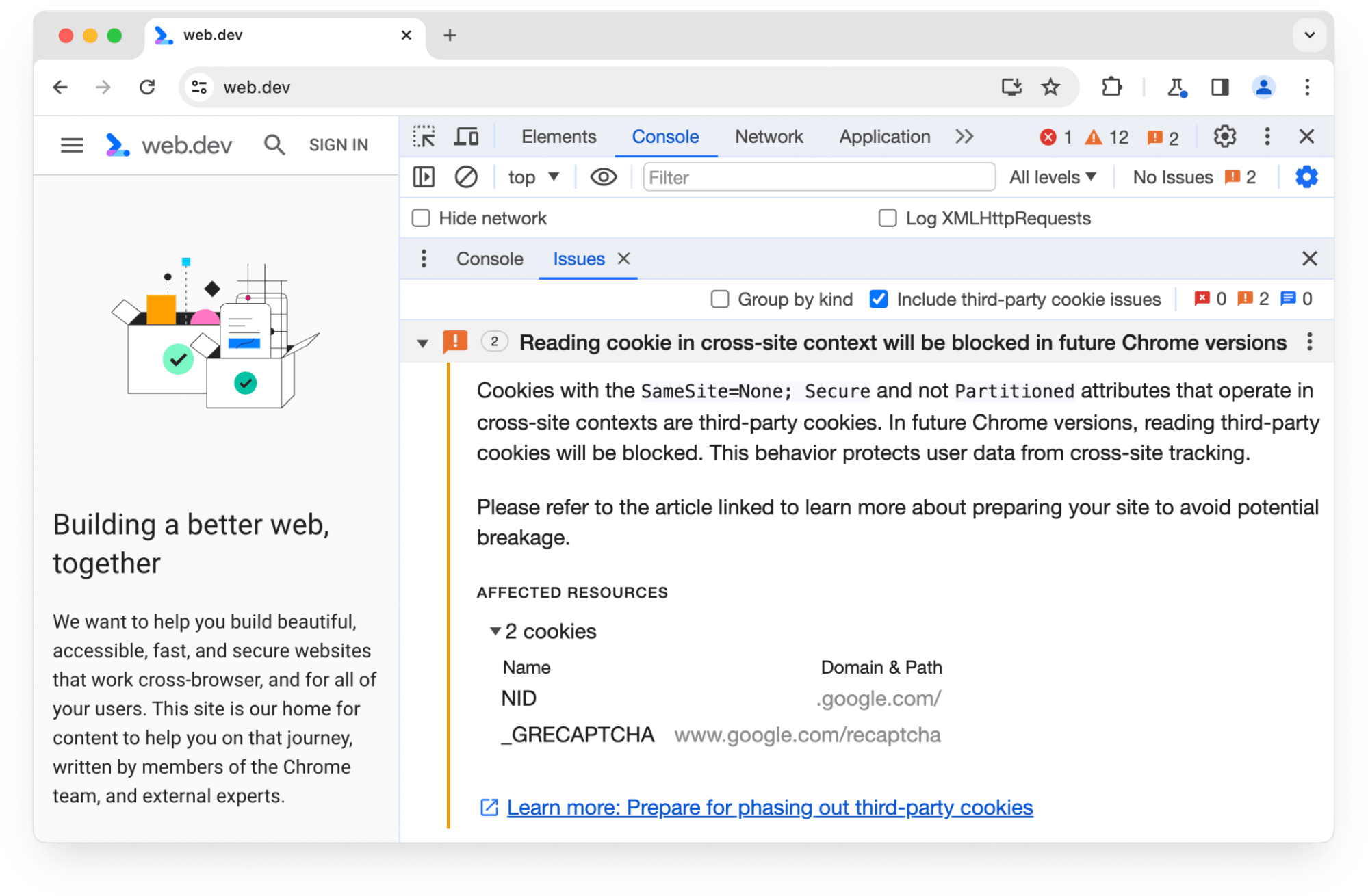
Task: Click the settings gear icon in DevTools
Action: [1225, 137]
